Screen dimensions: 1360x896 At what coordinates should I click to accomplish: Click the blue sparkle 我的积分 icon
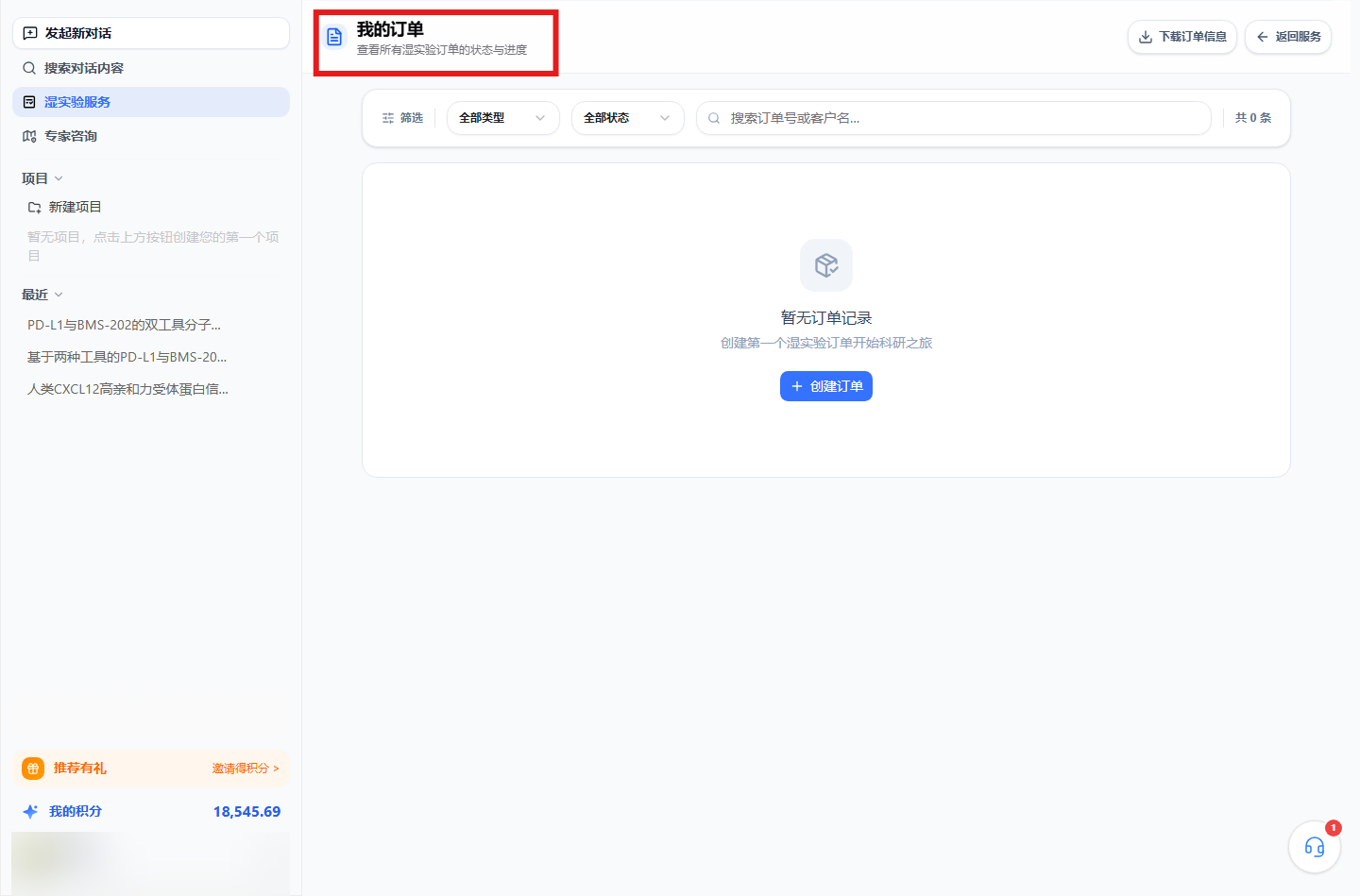(x=30, y=812)
